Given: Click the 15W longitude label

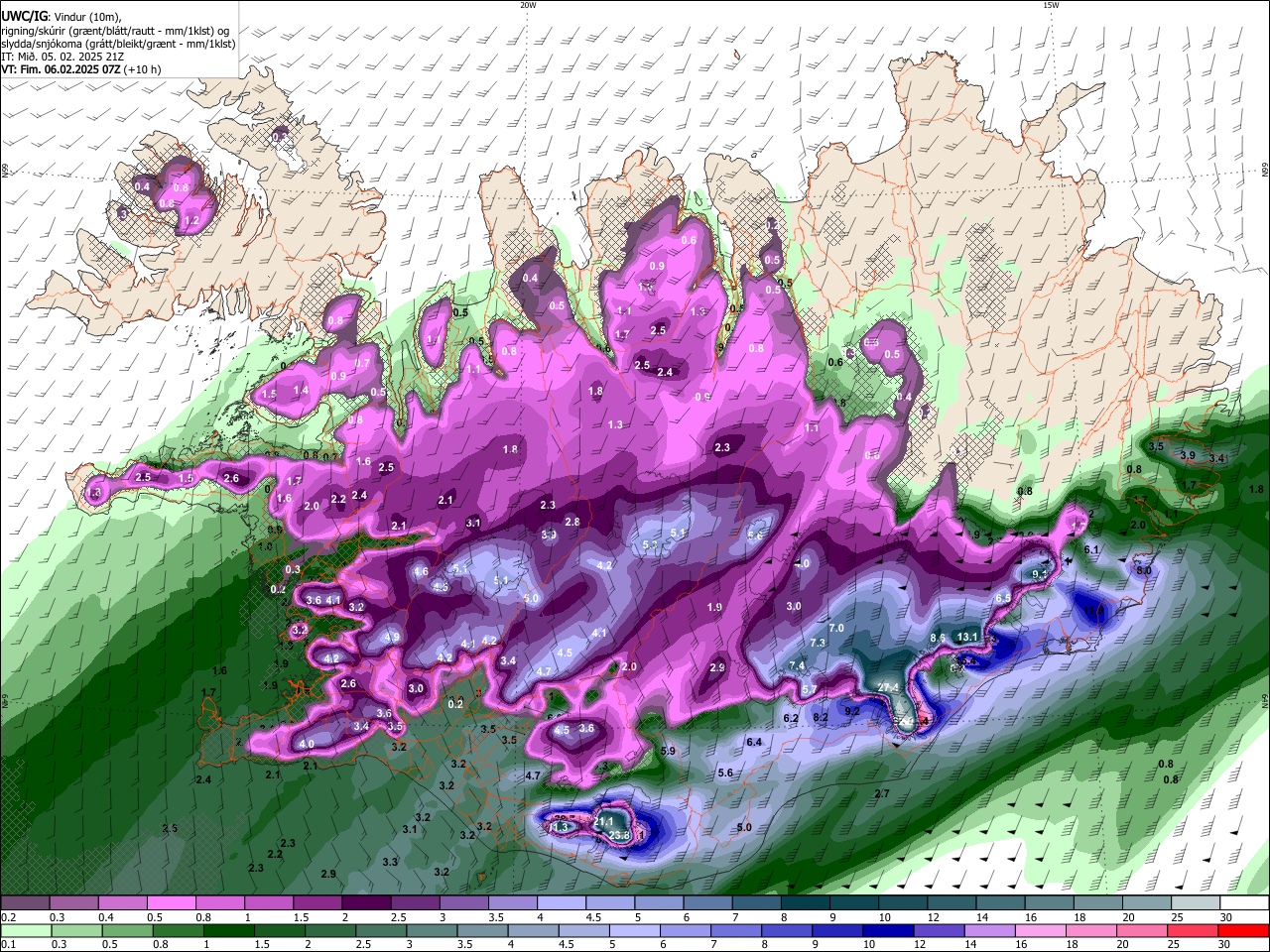Looking at the screenshot, I should pos(1051,5).
